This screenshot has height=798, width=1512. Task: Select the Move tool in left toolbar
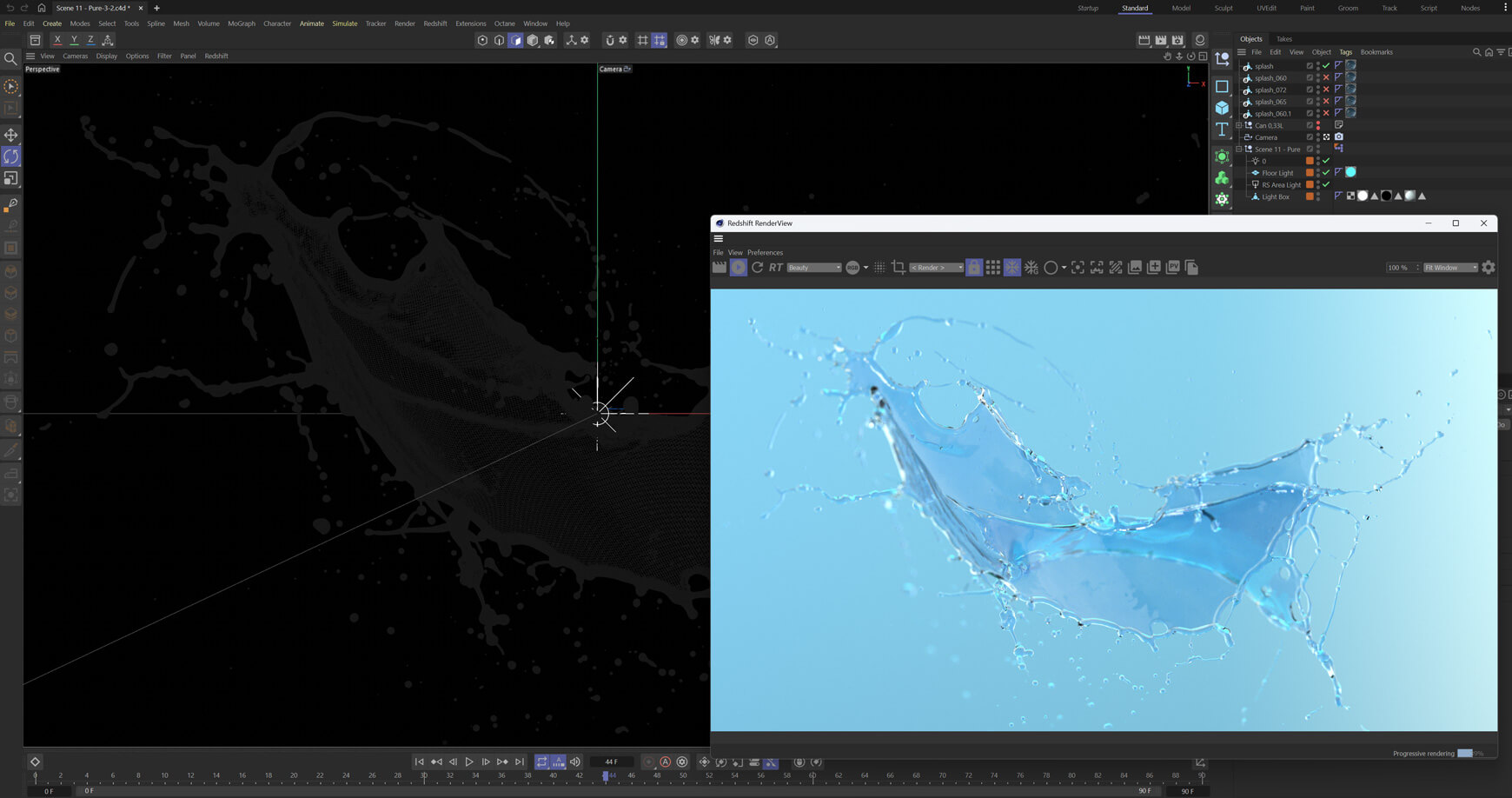[x=11, y=135]
